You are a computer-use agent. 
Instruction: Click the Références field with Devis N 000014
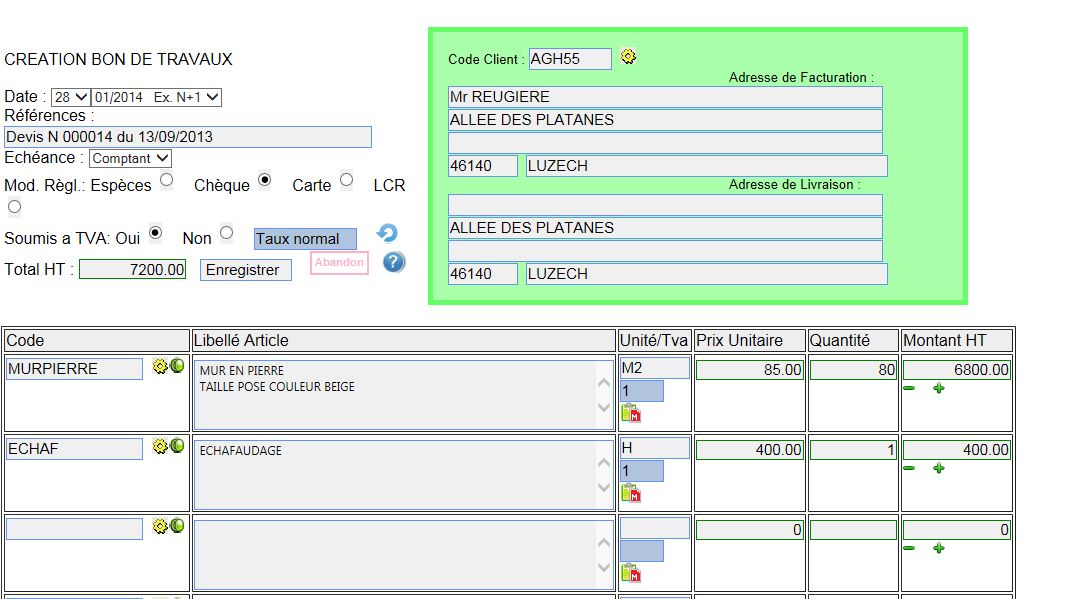click(188, 137)
